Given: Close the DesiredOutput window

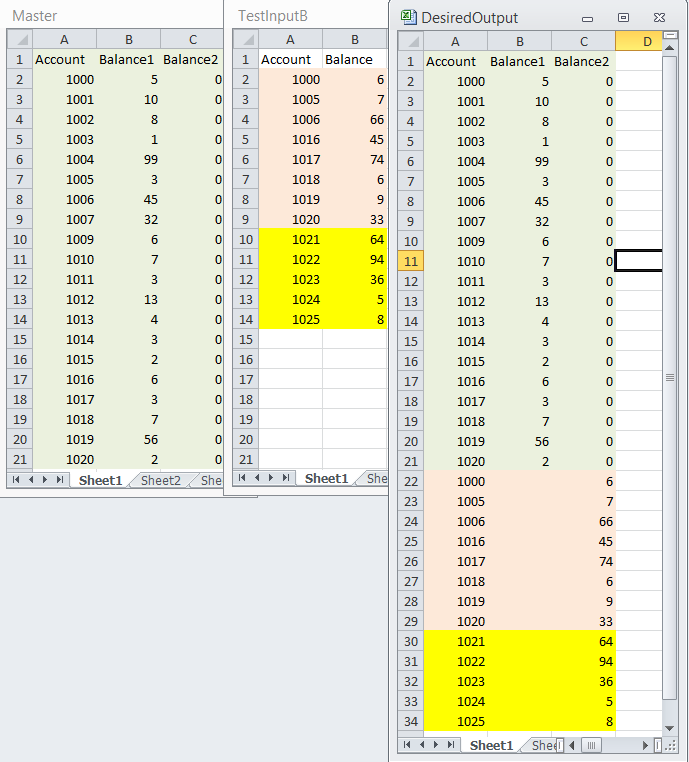Looking at the screenshot, I should tap(659, 17).
